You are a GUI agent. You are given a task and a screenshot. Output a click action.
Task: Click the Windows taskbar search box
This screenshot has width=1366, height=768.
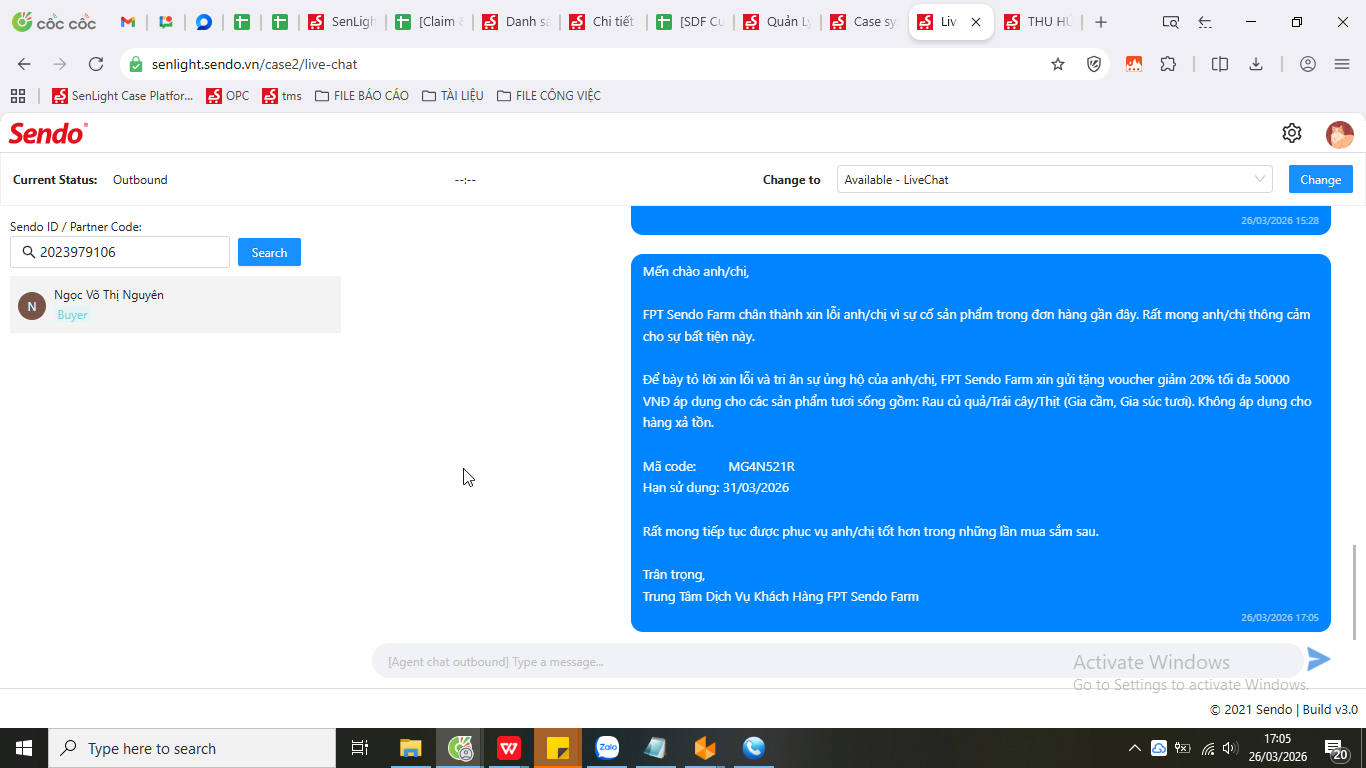(192, 748)
